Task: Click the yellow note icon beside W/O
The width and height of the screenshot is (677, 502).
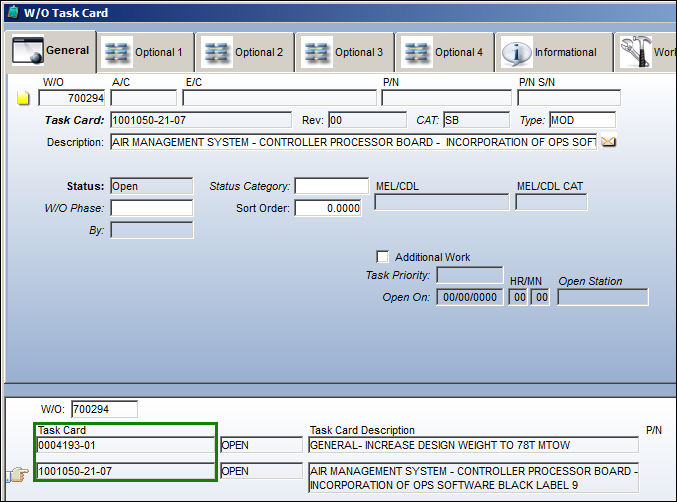Action: pyautogui.click(x=23, y=98)
